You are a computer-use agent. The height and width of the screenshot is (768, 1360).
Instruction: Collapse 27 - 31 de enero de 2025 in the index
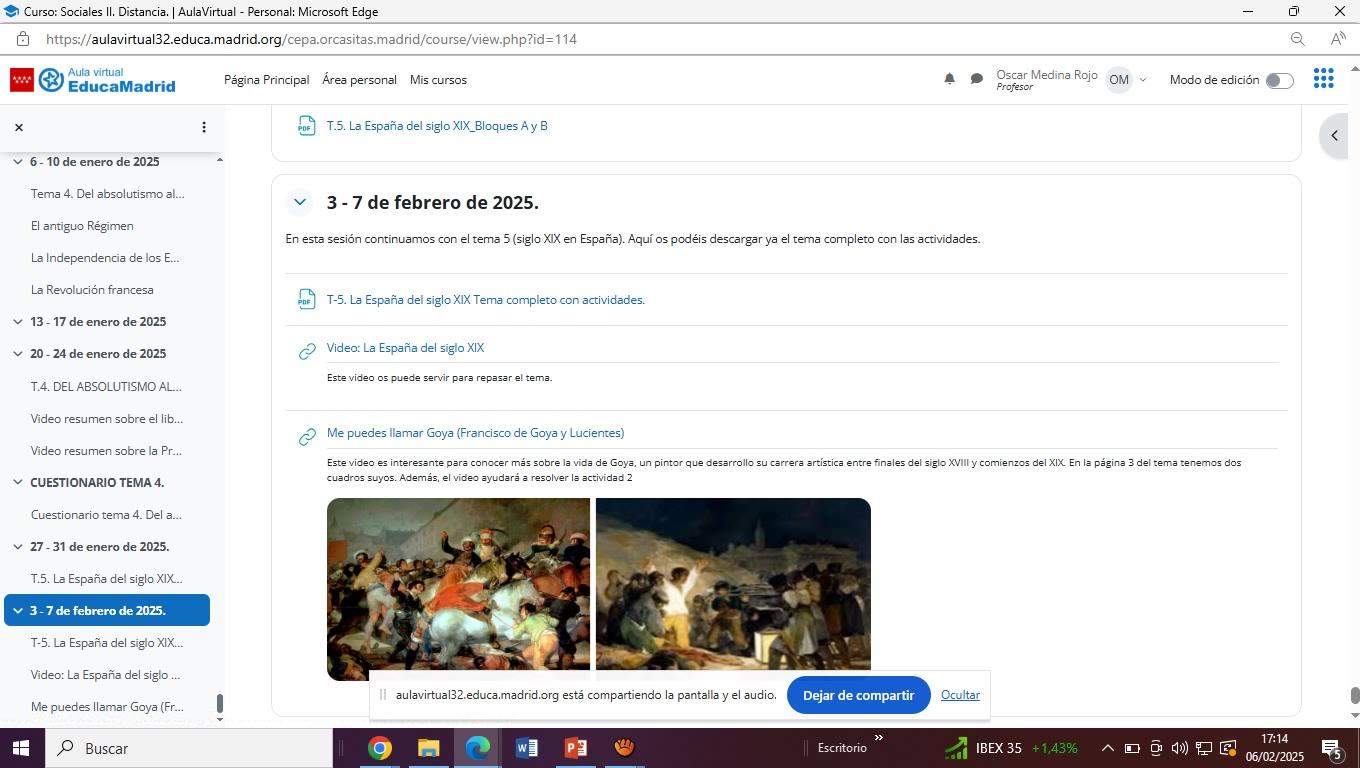[18, 547]
